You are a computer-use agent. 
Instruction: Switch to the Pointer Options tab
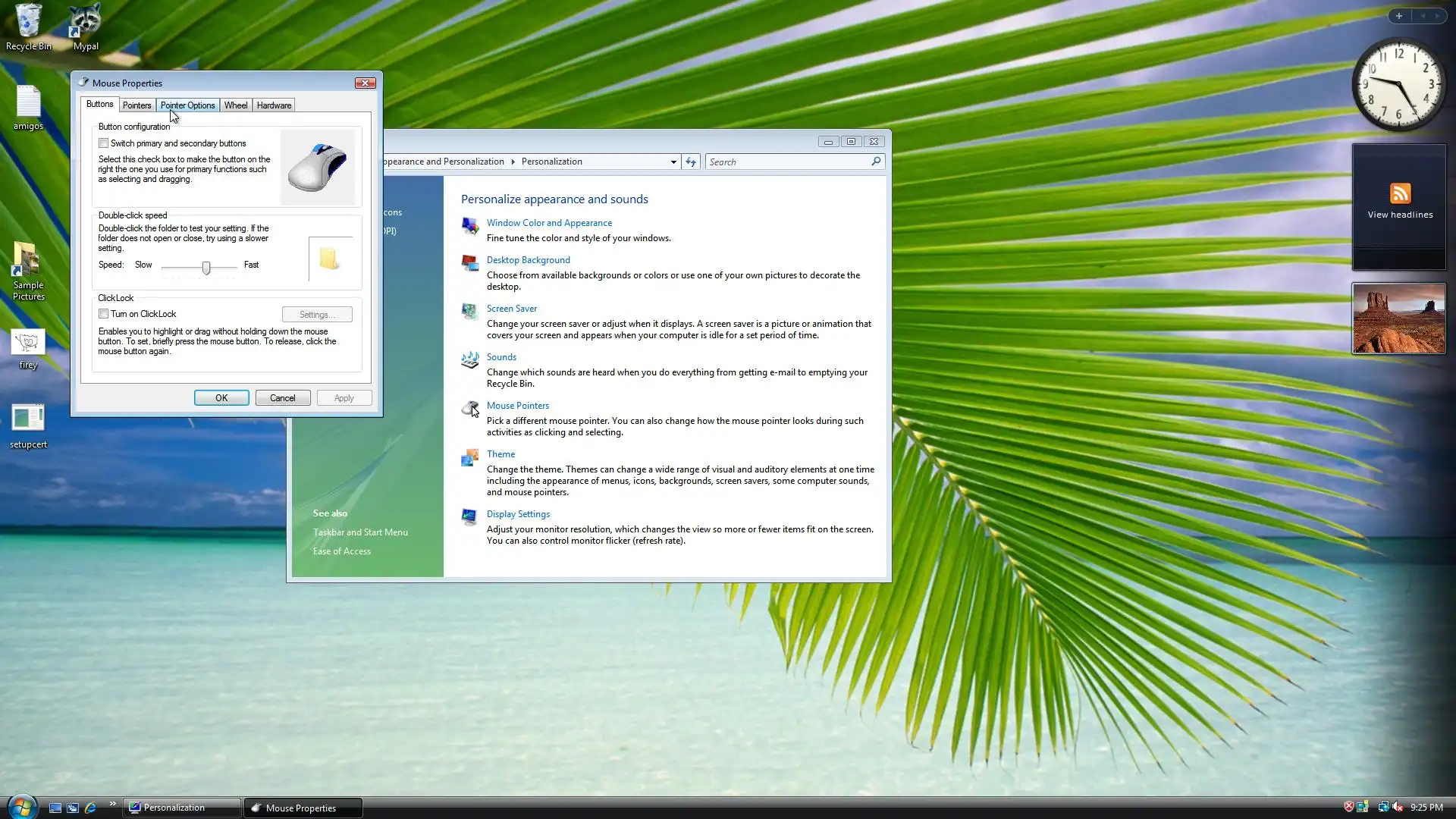pyautogui.click(x=187, y=105)
